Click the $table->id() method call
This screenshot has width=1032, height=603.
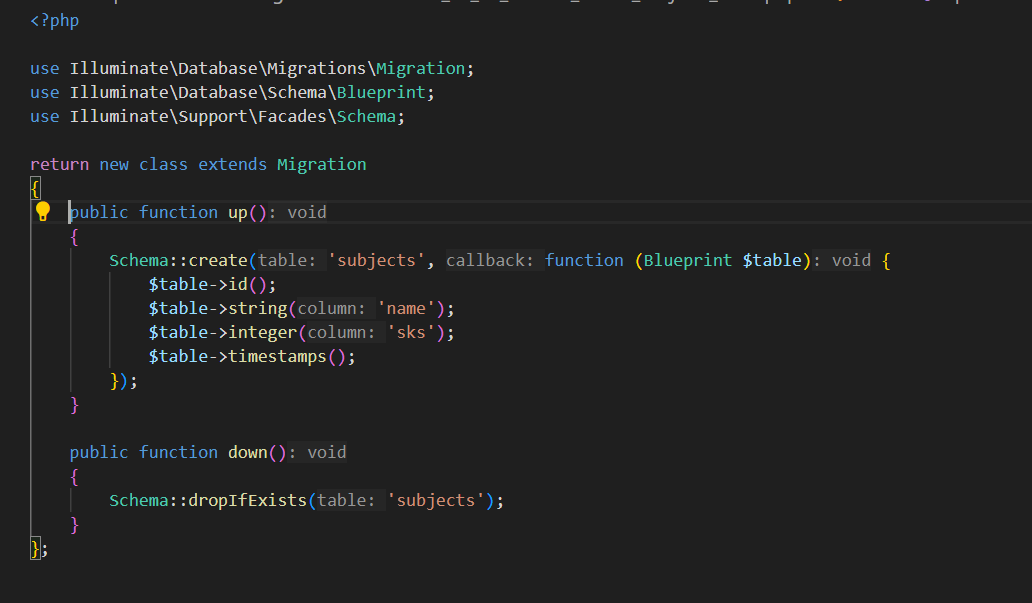click(238, 284)
